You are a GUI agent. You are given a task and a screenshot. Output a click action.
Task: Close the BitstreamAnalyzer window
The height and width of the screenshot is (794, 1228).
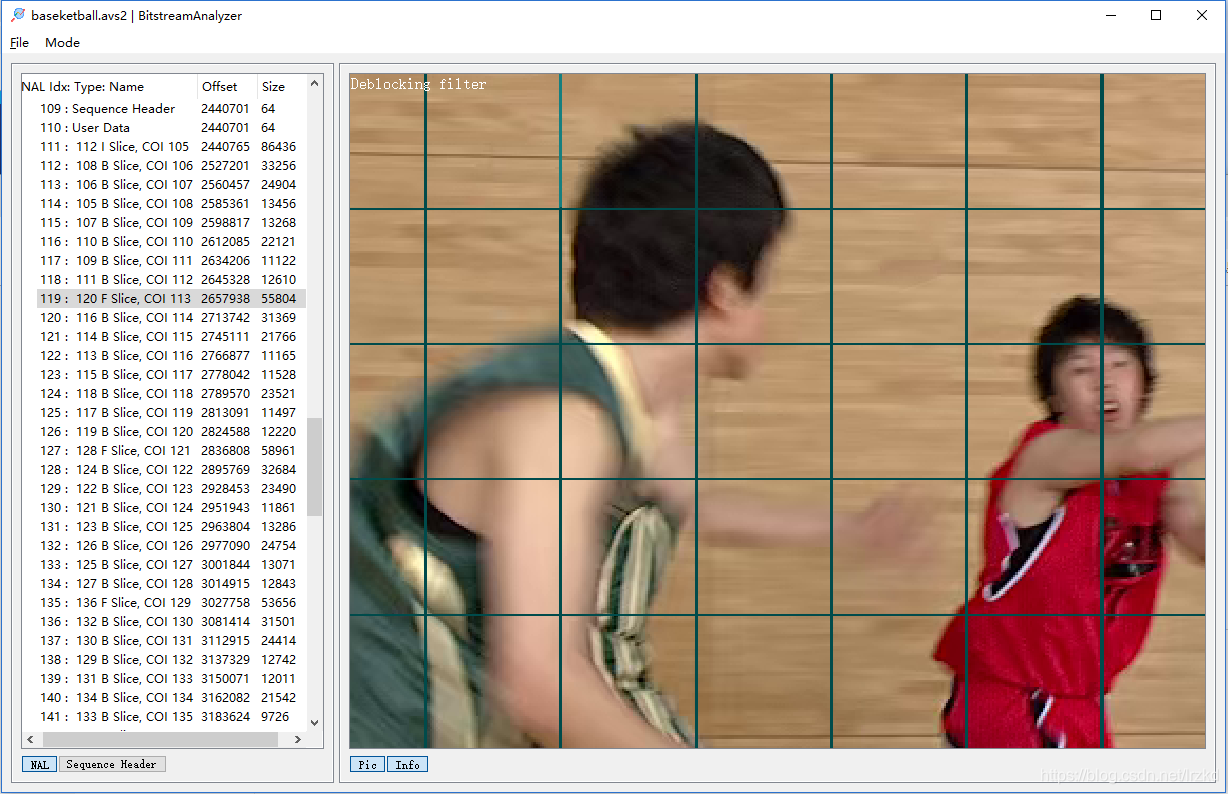[1202, 15]
